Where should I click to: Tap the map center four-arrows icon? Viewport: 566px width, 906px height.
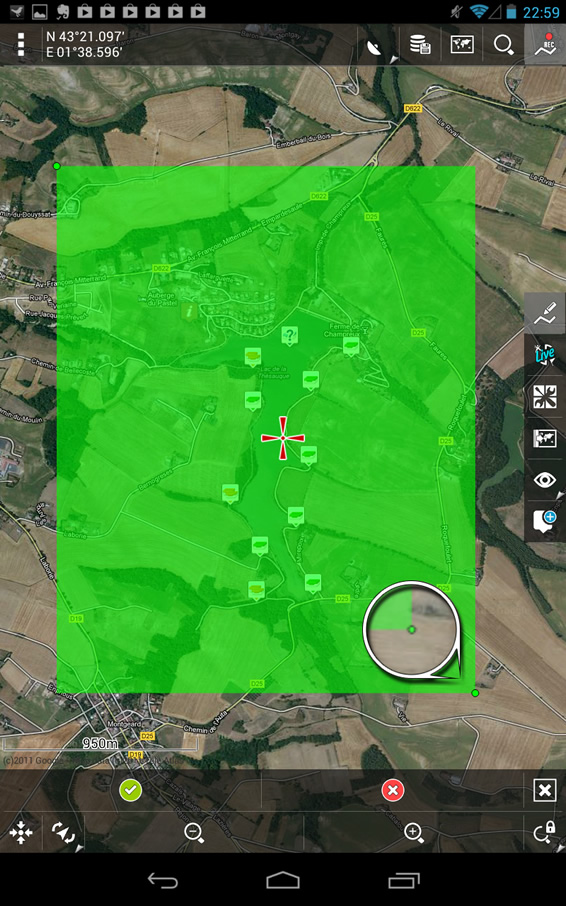pyautogui.click(x=21, y=833)
